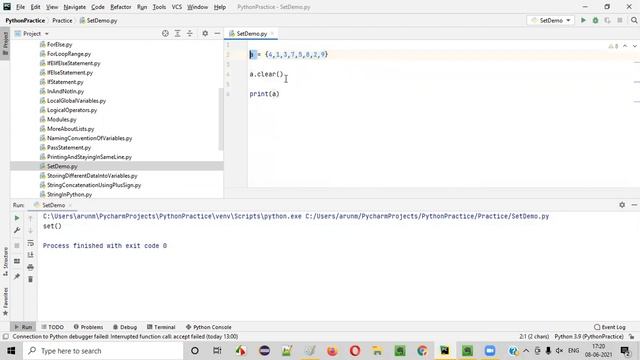
Task: Open Structure side tool window
Action: 5,262
